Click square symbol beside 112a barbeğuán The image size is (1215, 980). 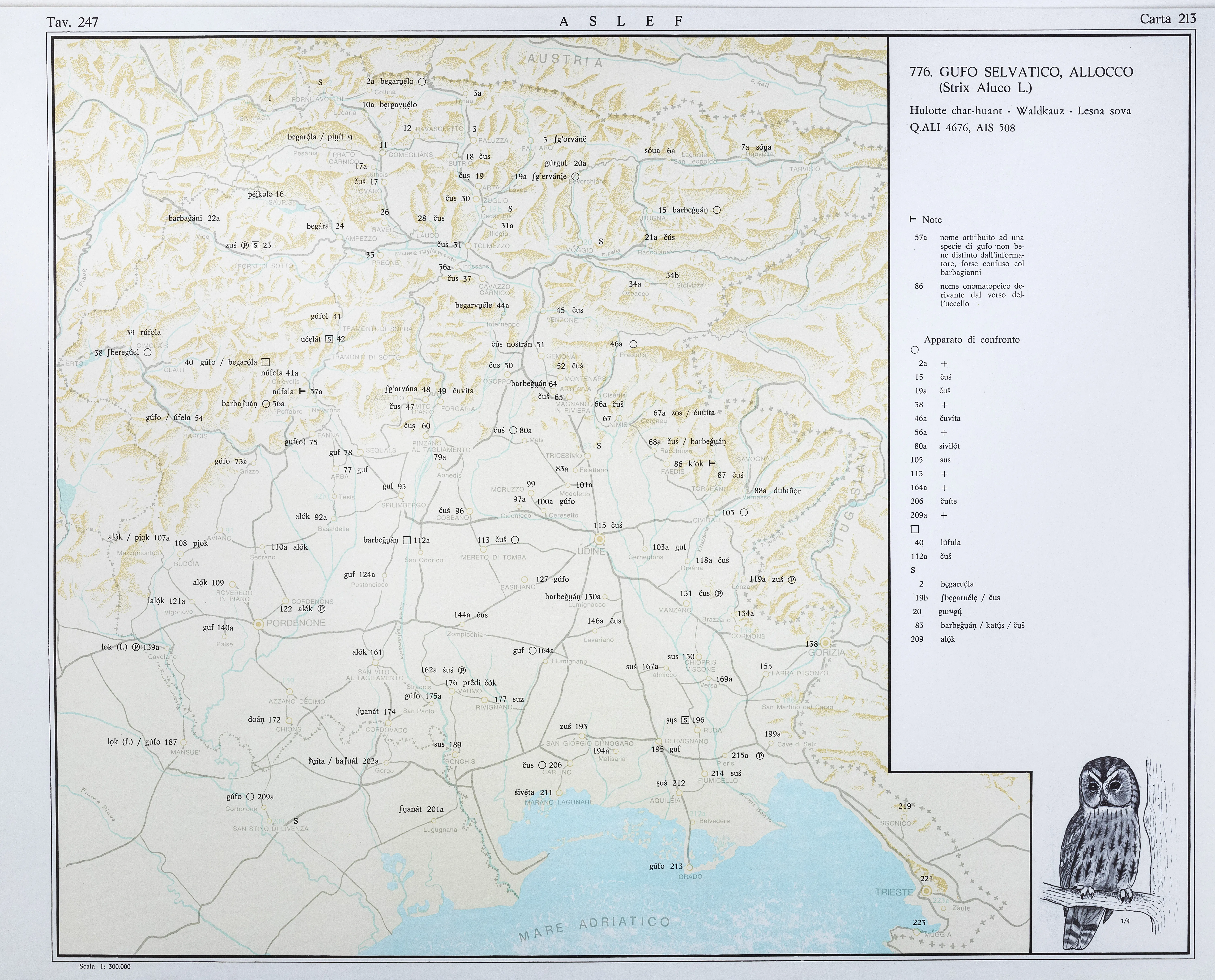(407, 540)
